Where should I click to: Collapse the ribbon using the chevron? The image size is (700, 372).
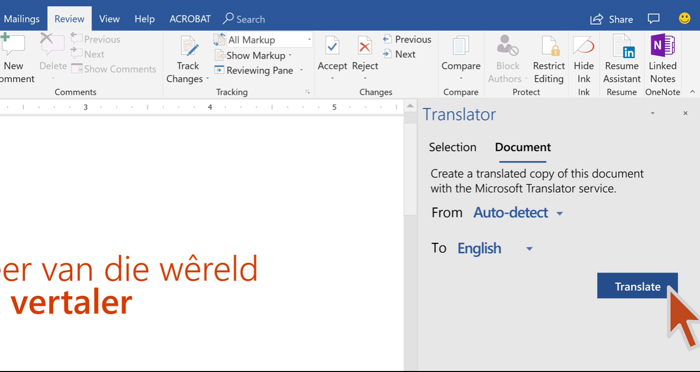(x=692, y=92)
